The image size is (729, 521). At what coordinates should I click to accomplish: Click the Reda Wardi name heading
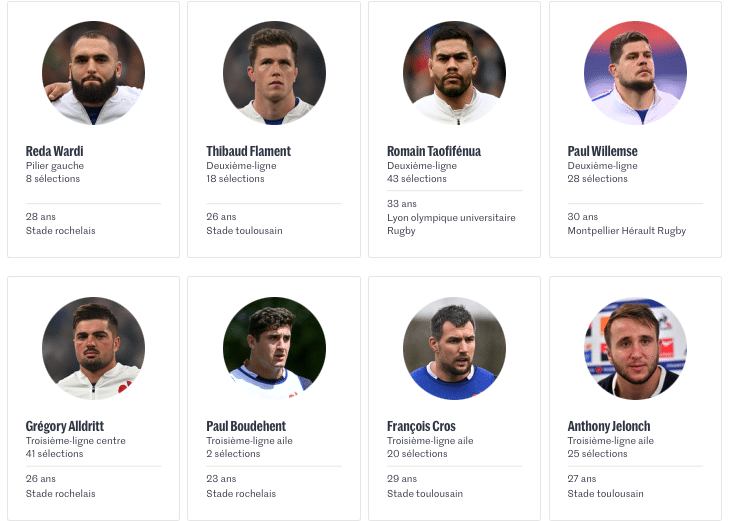click(x=54, y=151)
